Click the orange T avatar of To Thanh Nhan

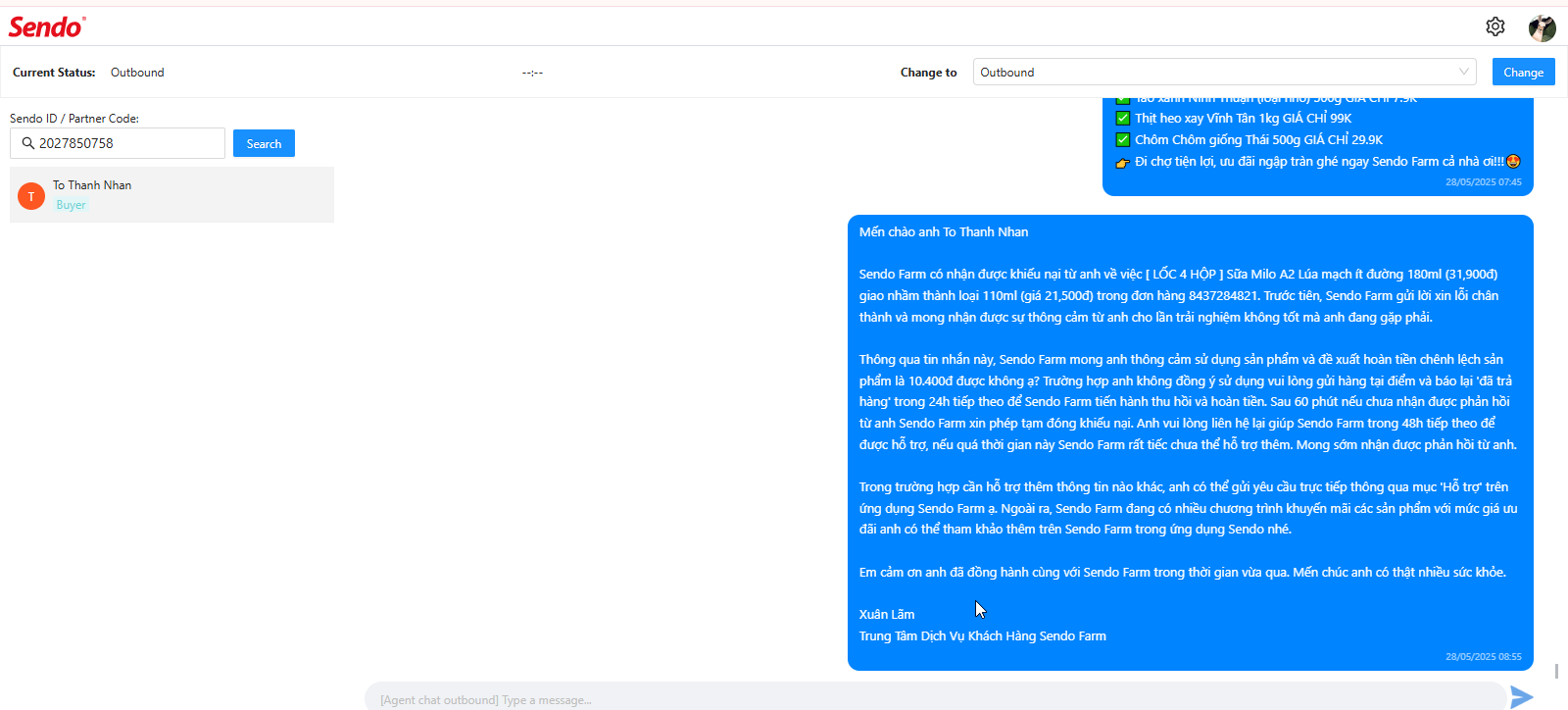pyautogui.click(x=31, y=196)
